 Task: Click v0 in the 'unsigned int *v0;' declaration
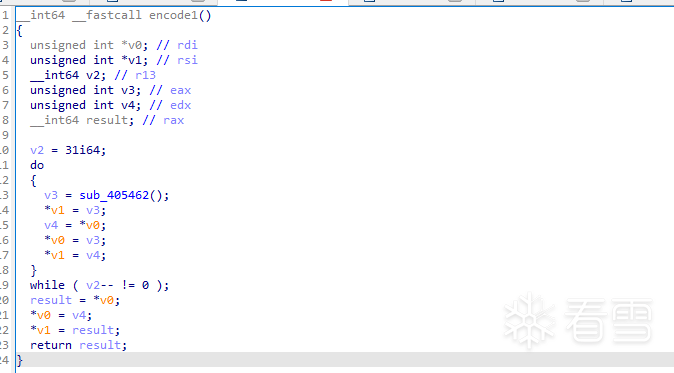pyautogui.click(x=135, y=45)
